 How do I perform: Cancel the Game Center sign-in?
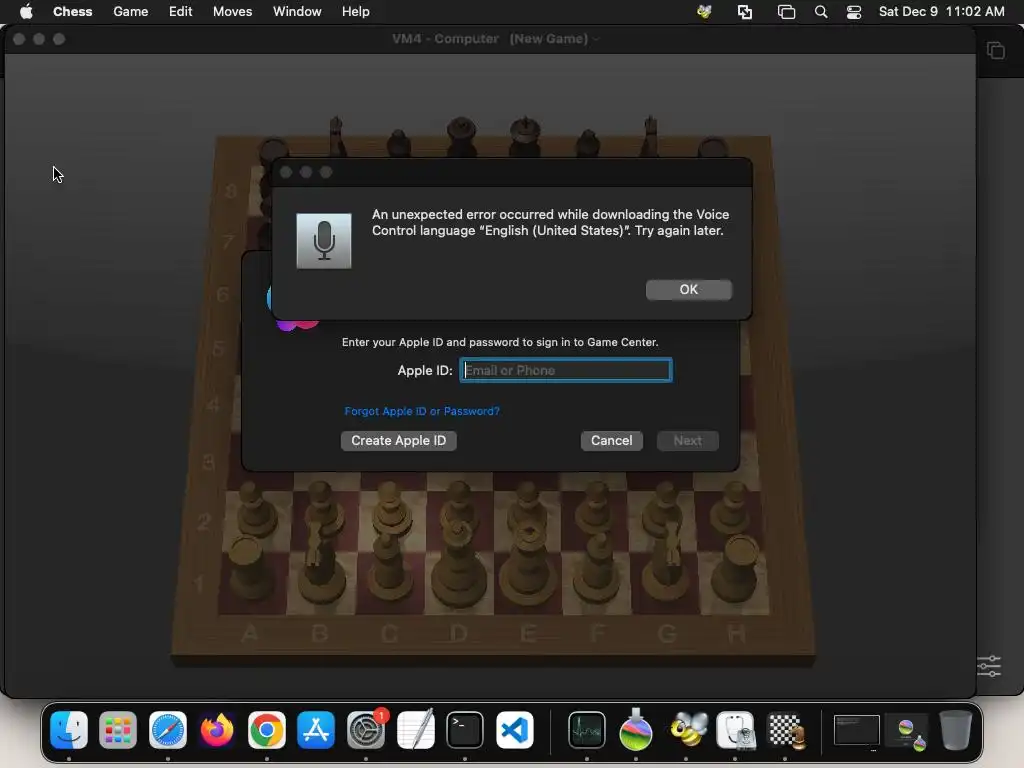coord(611,440)
